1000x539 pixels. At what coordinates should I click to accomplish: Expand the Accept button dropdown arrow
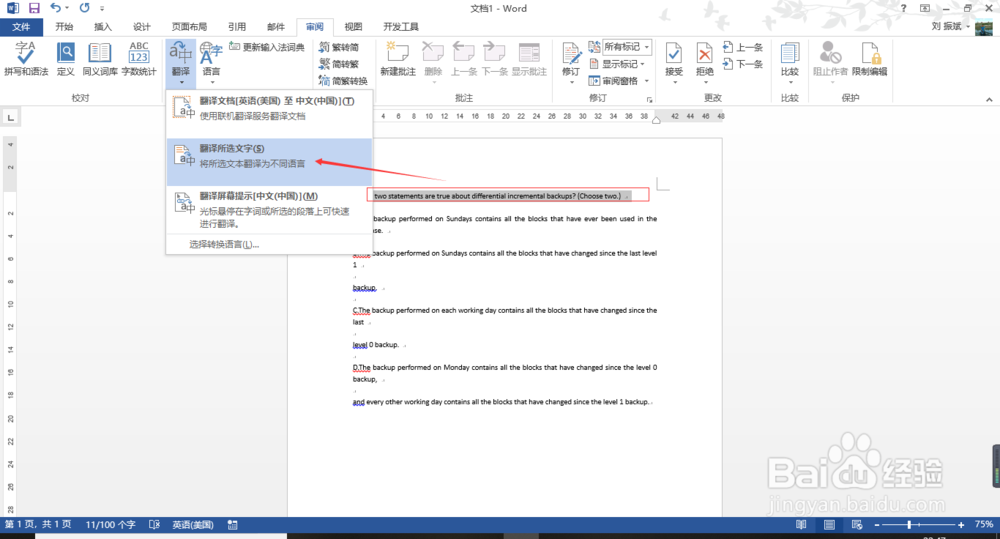coord(674,82)
